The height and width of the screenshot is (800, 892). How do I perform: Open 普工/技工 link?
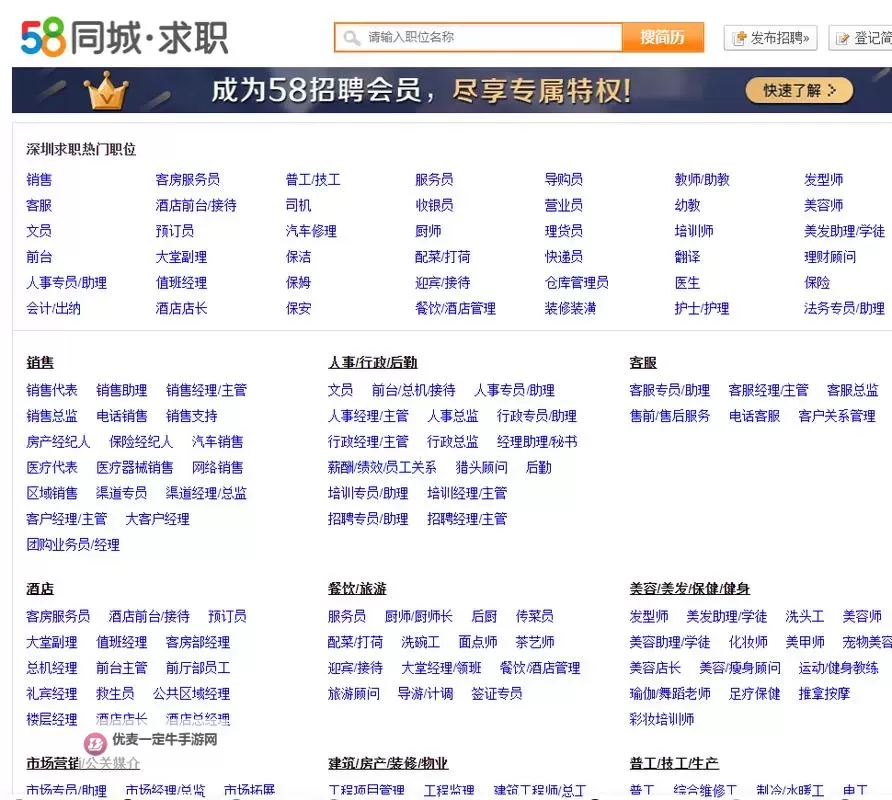click(313, 180)
